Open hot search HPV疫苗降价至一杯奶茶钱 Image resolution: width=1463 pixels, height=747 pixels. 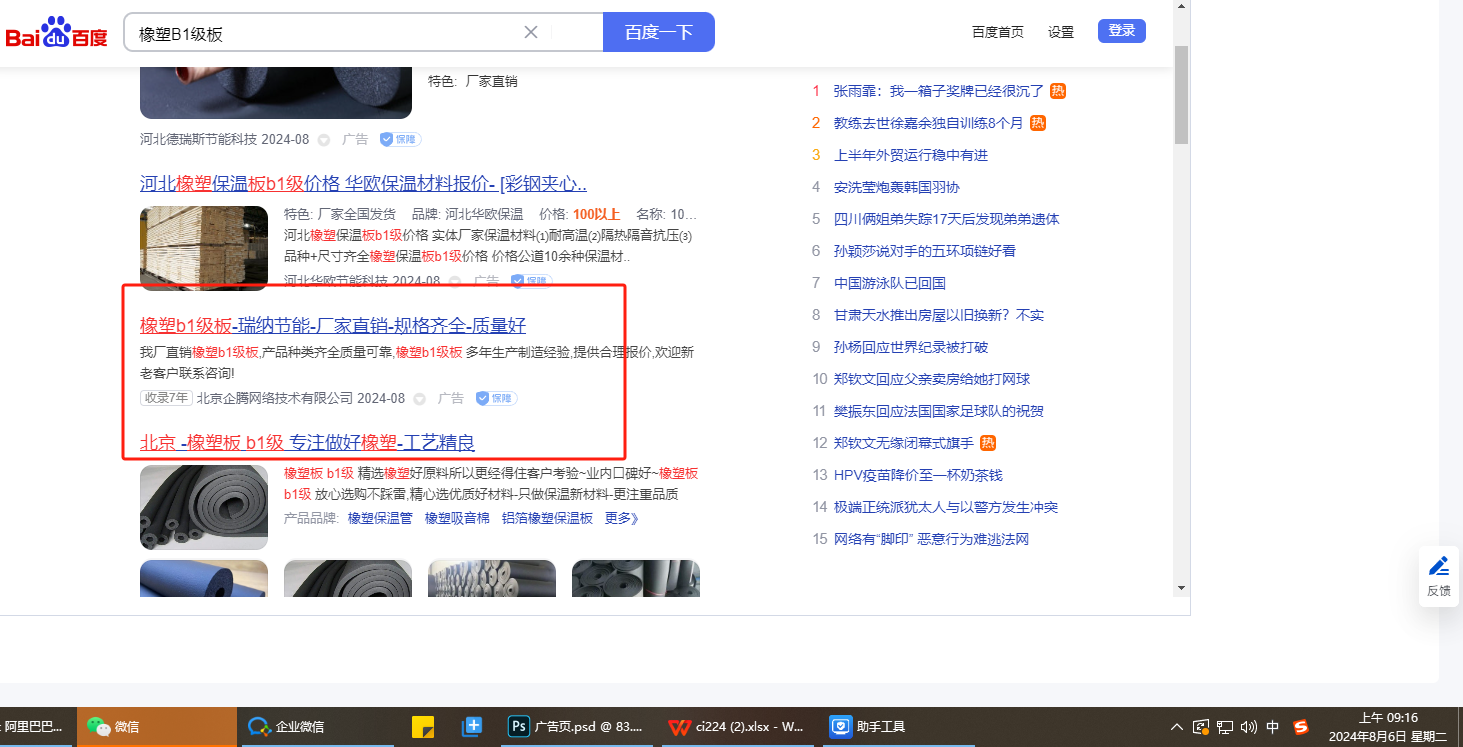tap(918, 475)
